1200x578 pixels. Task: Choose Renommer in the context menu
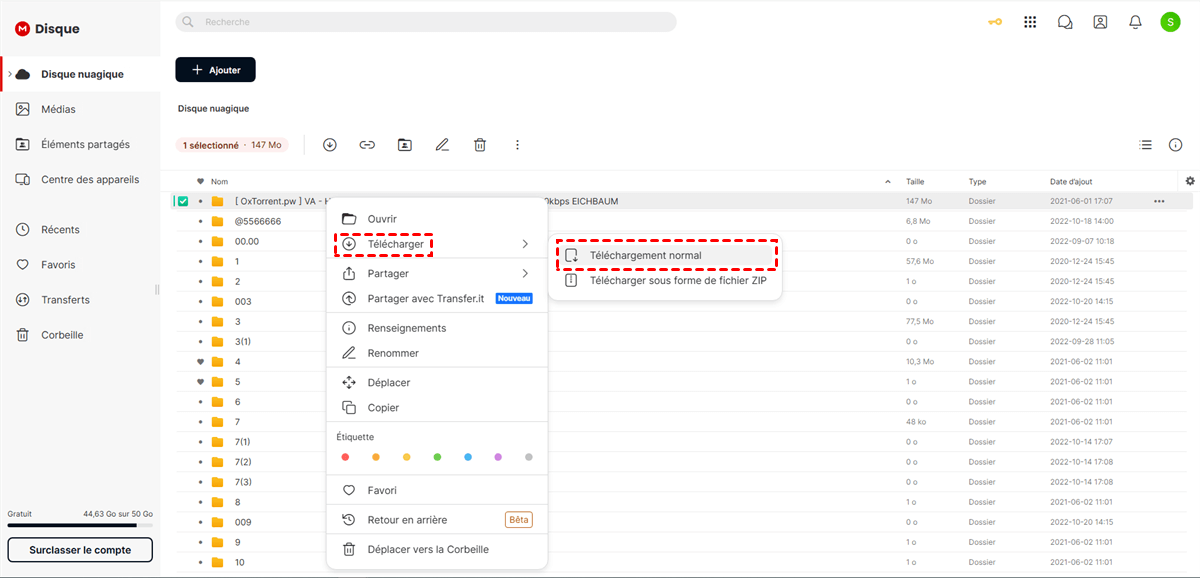click(x=437, y=353)
